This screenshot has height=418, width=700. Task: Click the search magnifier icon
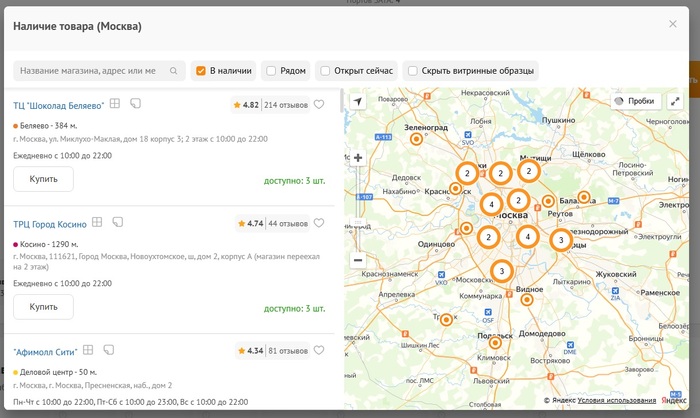tap(173, 71)
